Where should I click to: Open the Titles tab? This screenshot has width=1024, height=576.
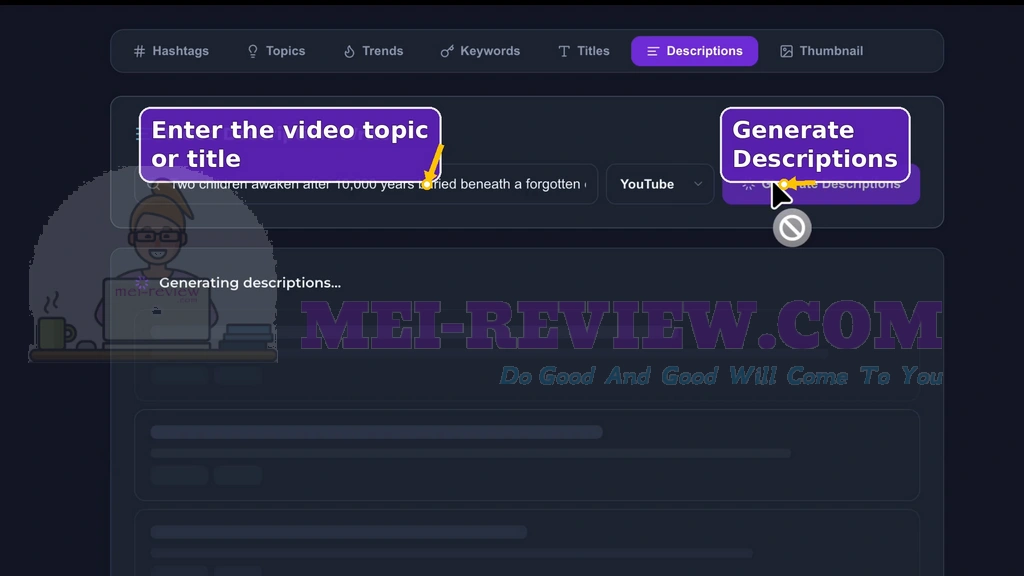click(584, 51)
